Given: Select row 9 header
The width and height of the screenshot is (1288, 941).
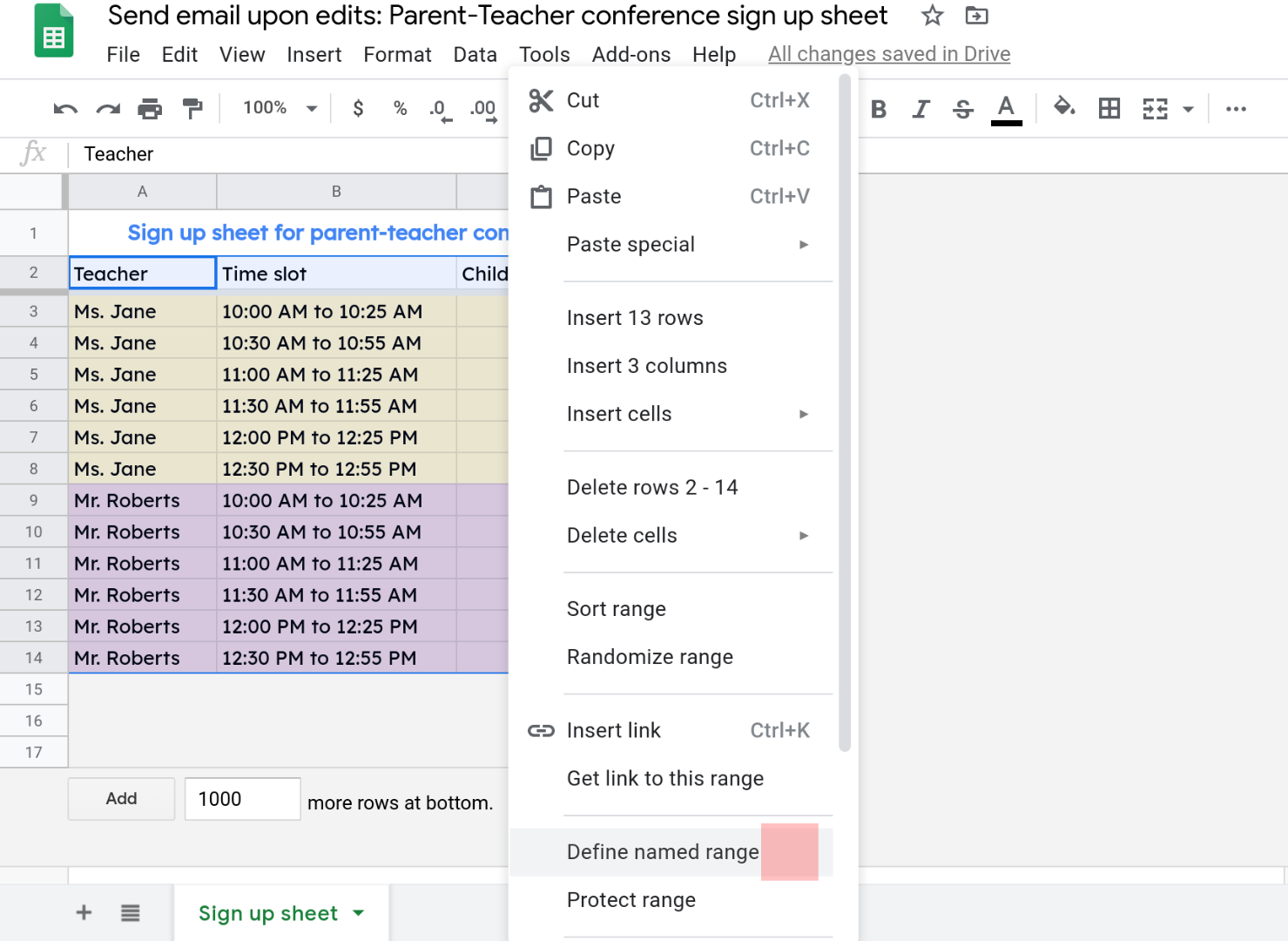Looking at the screenshot, I should click(x=34, y=500).
